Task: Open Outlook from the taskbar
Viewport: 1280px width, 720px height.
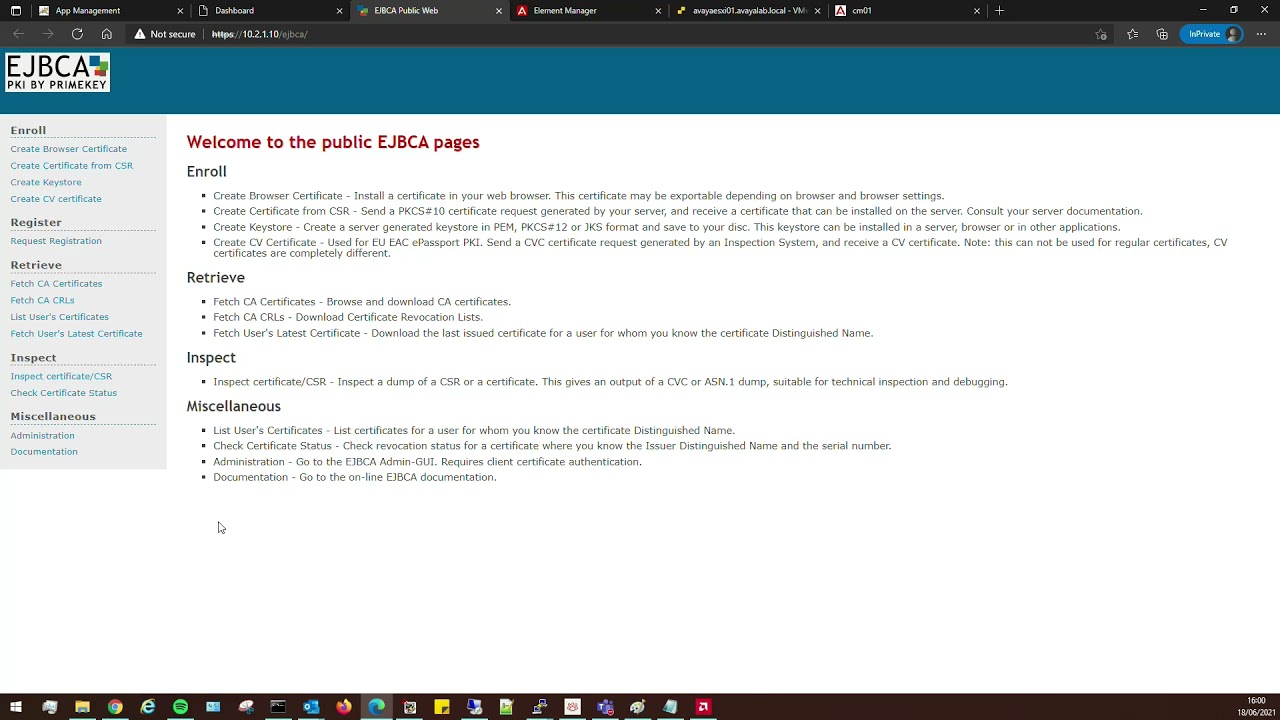Action: tap(311, 707)
